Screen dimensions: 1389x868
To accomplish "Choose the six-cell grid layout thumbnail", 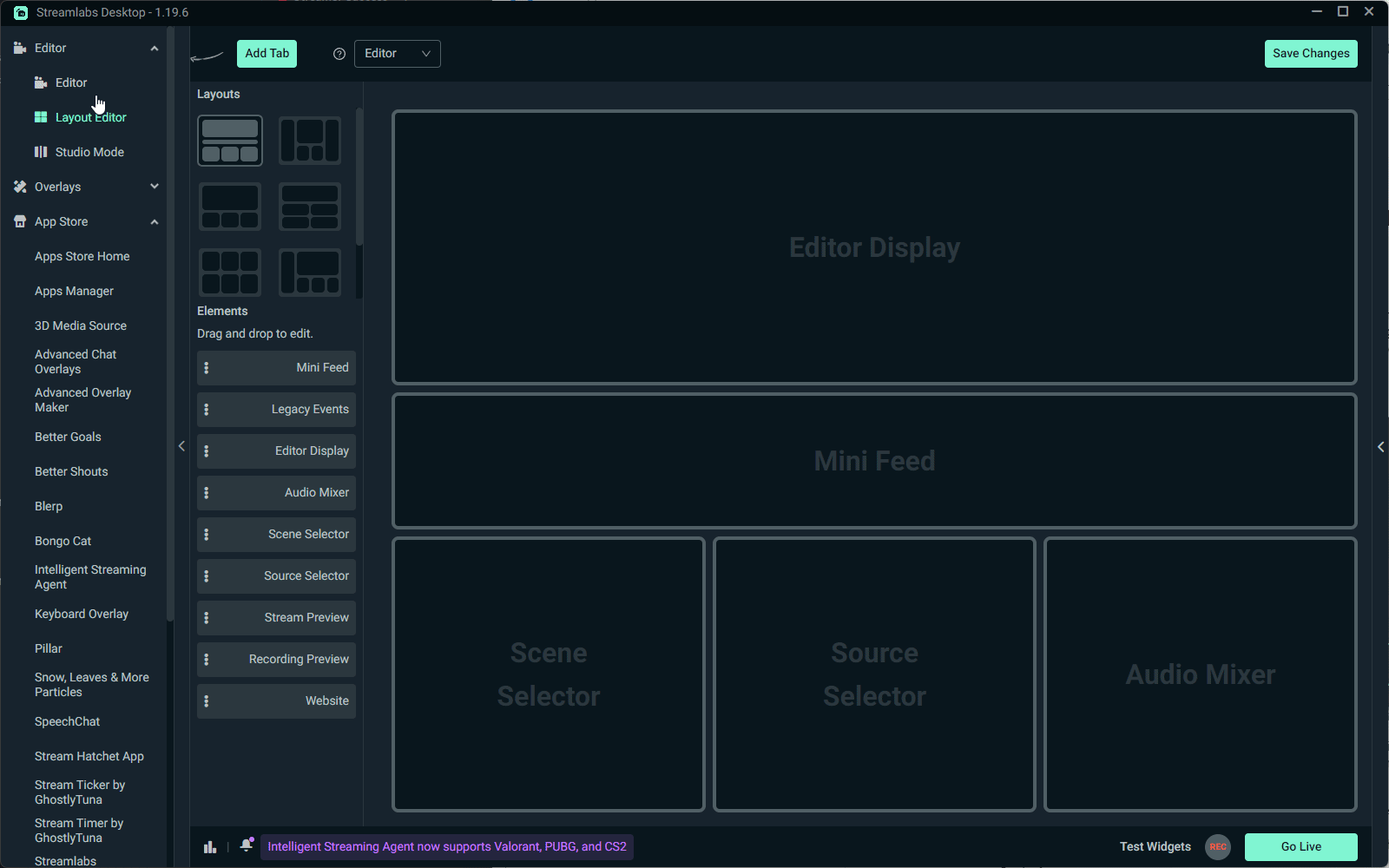I will [230, 273].
